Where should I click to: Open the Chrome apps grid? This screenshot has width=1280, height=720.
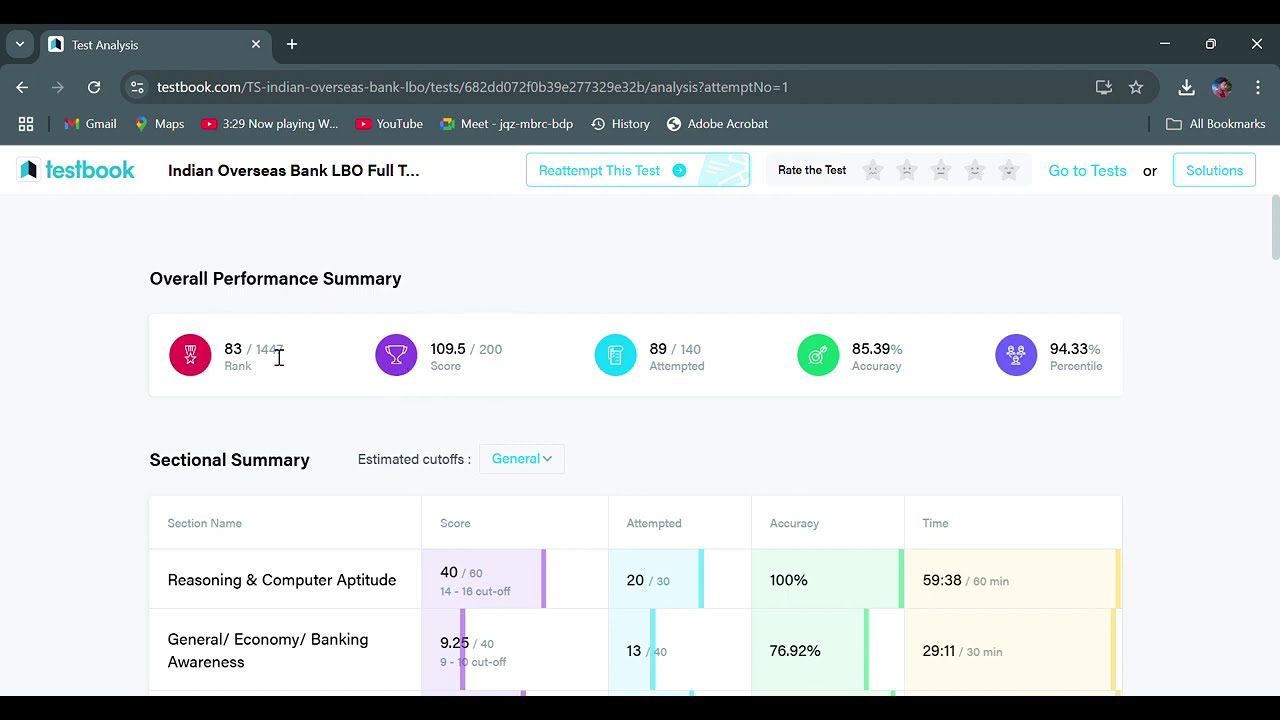pos(26,124)
